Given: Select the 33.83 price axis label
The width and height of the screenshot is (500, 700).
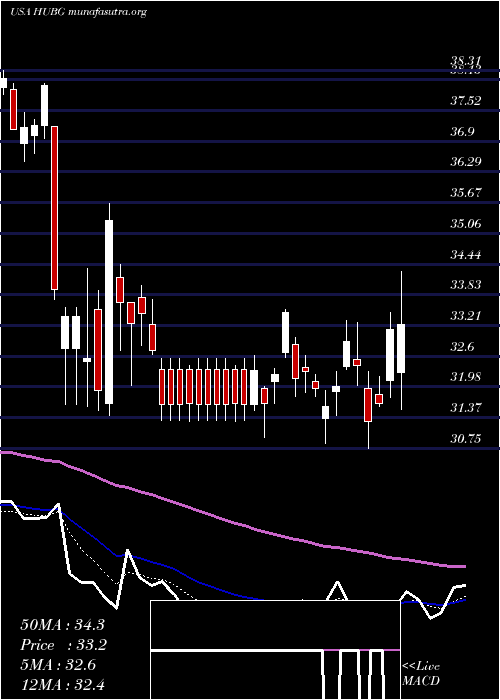Looking at the screenshot, I should (x=466, y=285).
